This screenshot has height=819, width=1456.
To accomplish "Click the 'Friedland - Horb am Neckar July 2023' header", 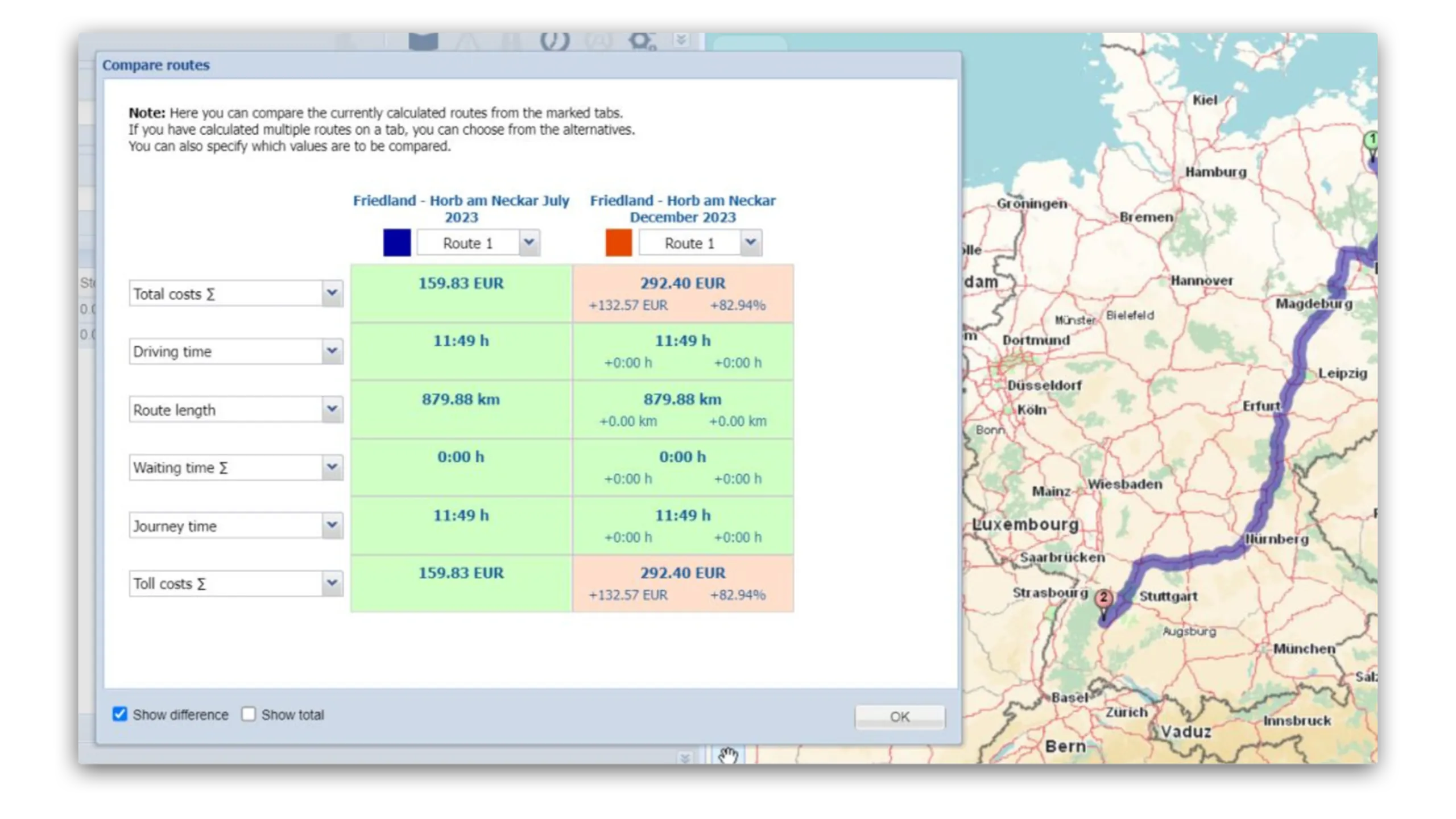I will 461,209.
